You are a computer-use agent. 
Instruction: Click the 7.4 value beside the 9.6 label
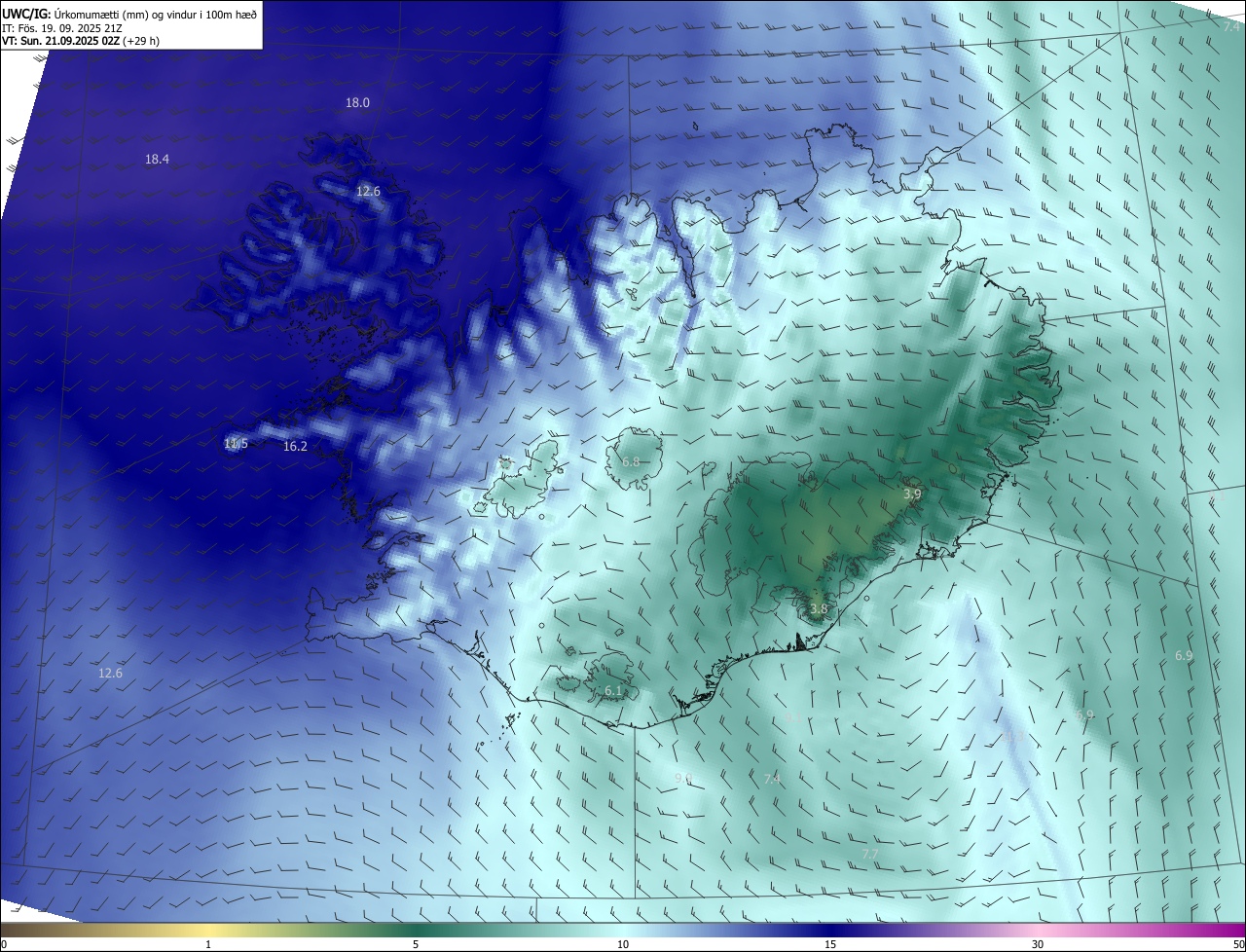coord(773,779)
